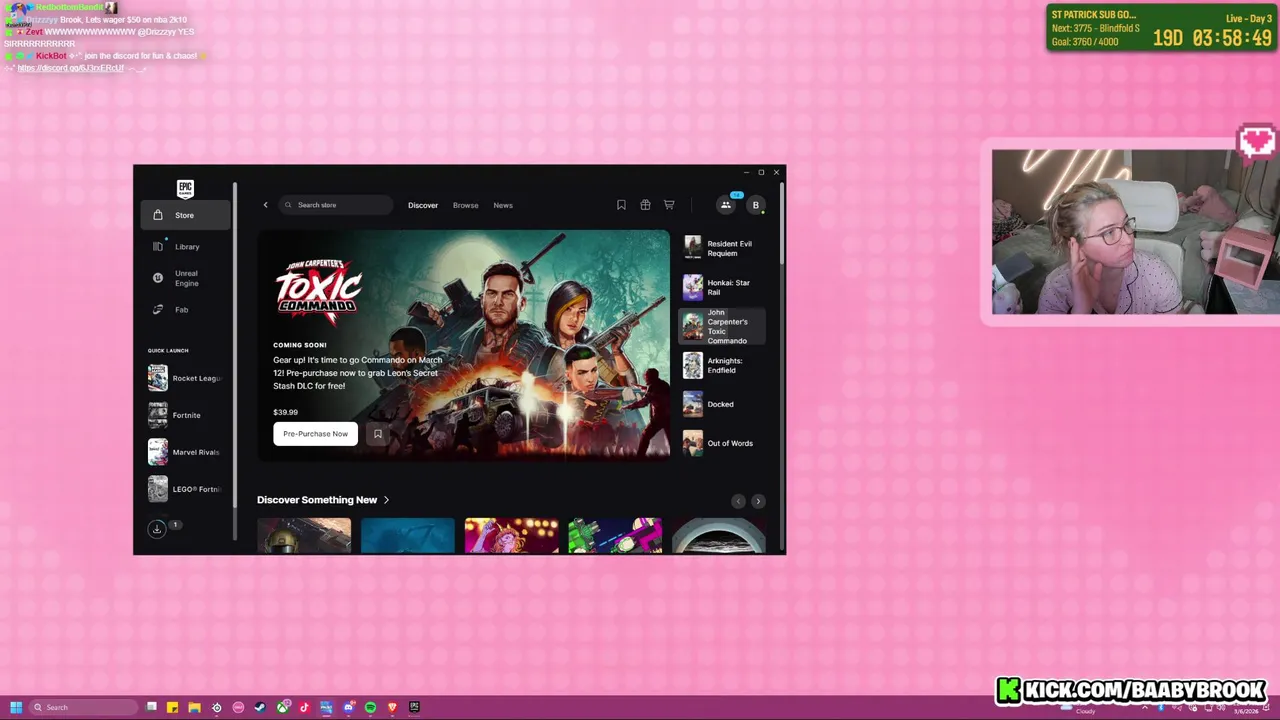Open Library in the sidebar
The width and height of the screenshot is (1280, 720).
click(185, 246)
